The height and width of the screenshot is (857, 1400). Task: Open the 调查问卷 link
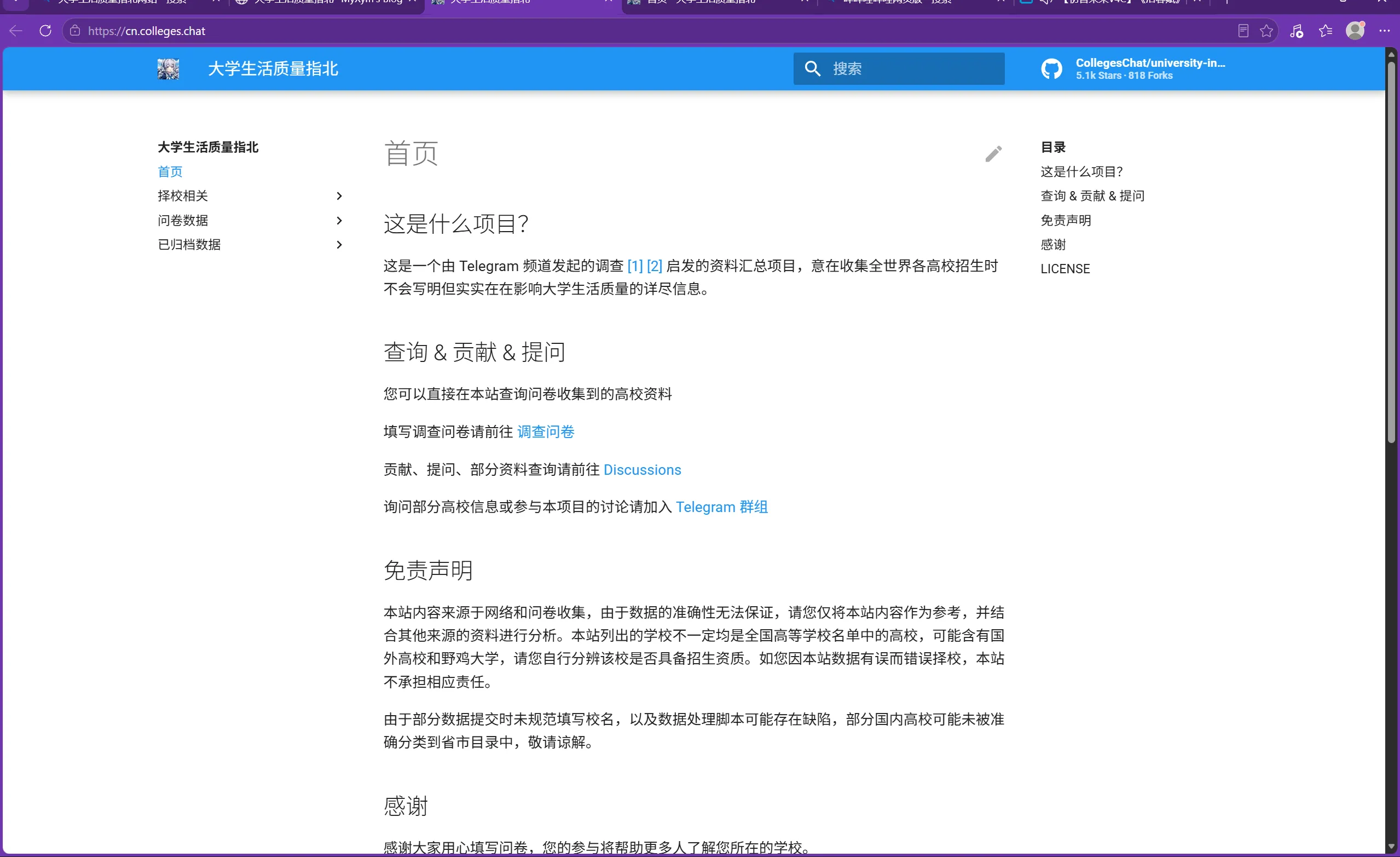(x=546, y=432)
